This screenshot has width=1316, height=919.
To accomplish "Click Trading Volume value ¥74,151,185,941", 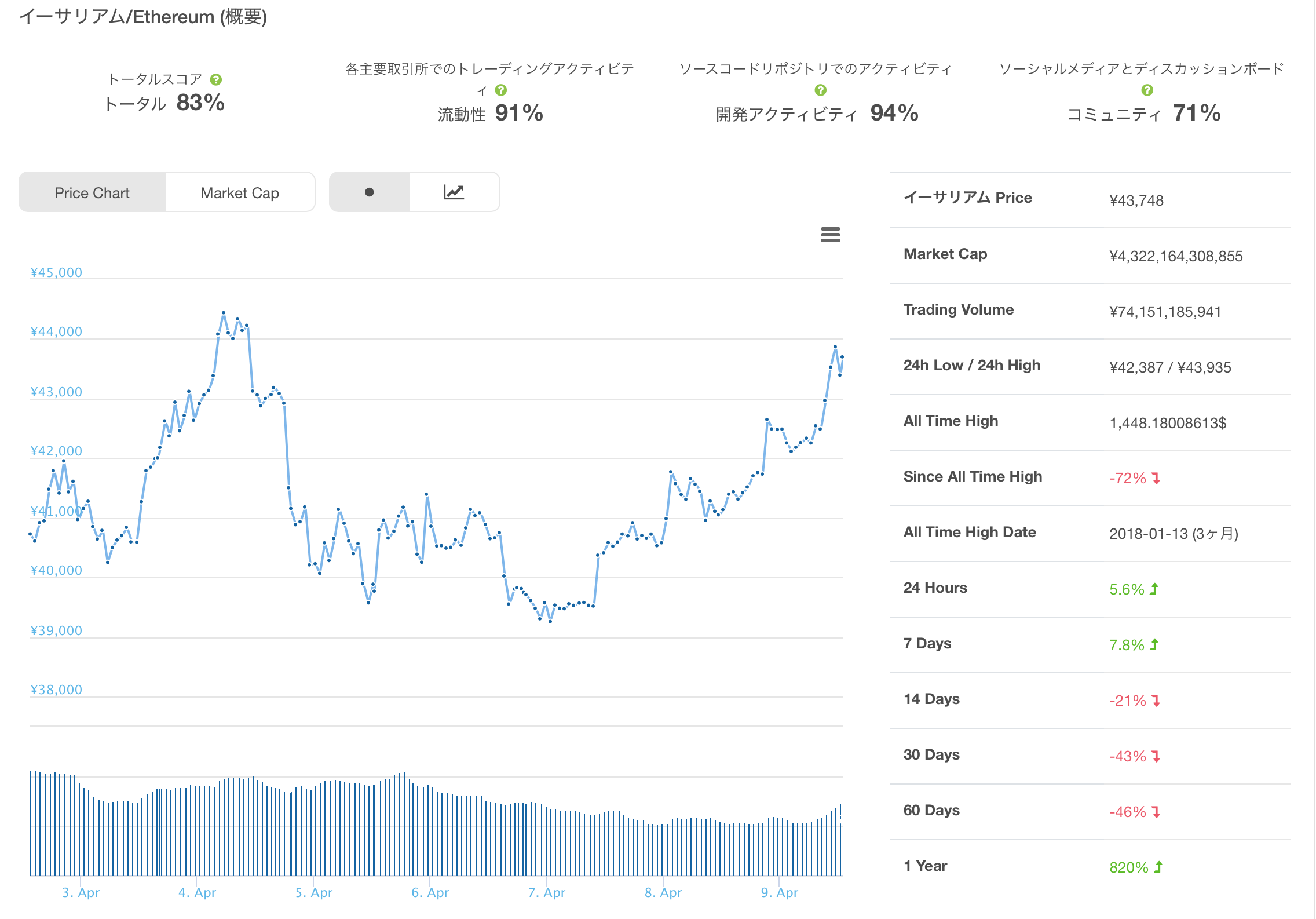I will click(x=1165, y=312).
